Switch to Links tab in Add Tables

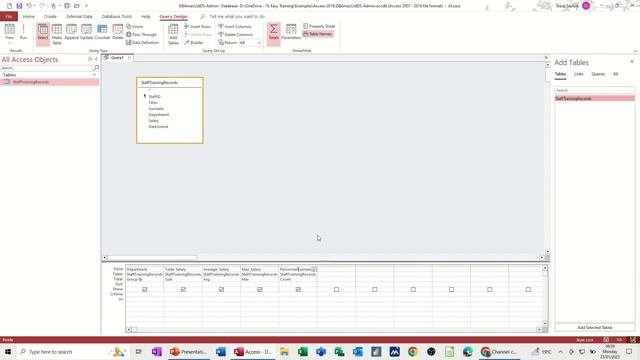point(578,74)
